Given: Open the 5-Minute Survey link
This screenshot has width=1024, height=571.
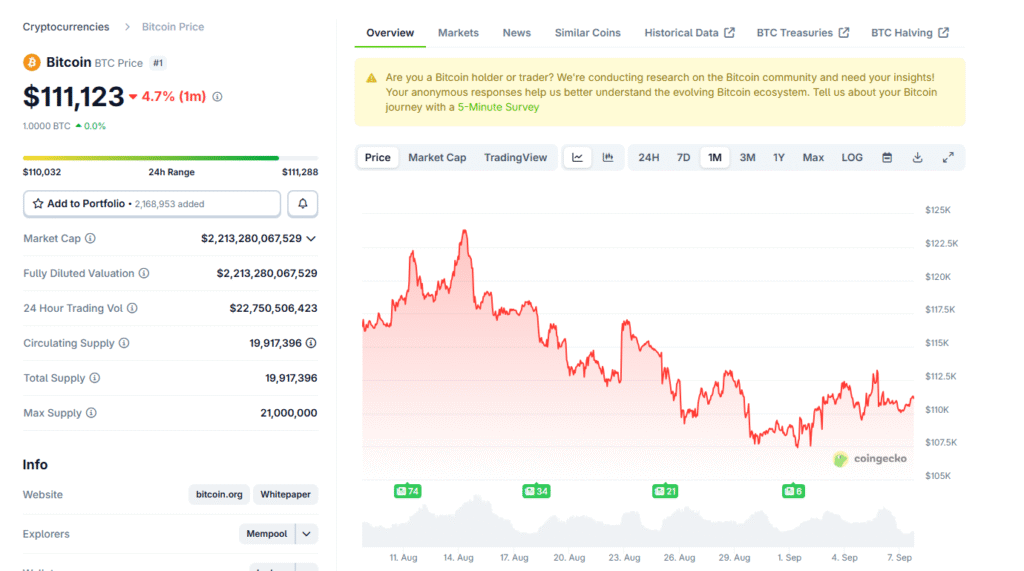Looking at the screenshot, I should [498, 107].
